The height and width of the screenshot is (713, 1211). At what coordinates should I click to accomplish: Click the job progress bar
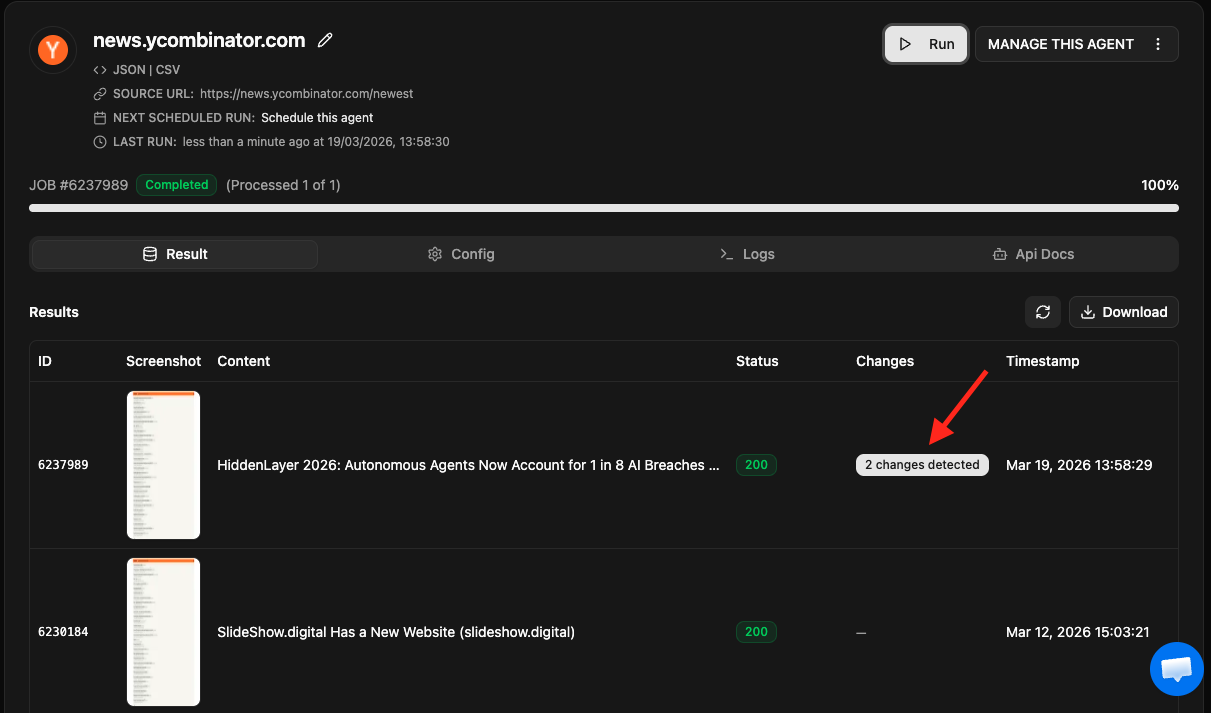(x=603, y=208)
